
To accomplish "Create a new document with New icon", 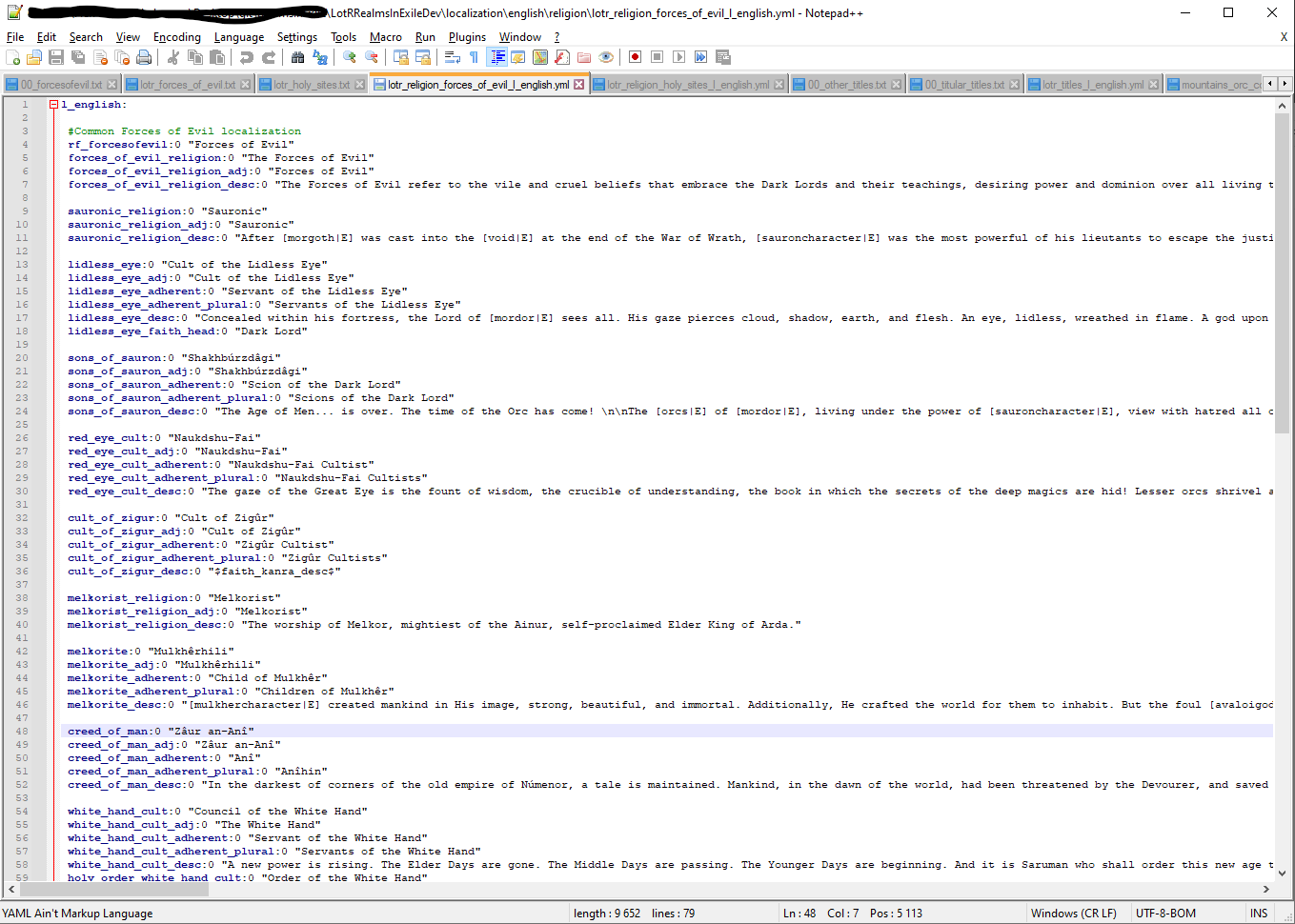I will click(x=13, y=58).
